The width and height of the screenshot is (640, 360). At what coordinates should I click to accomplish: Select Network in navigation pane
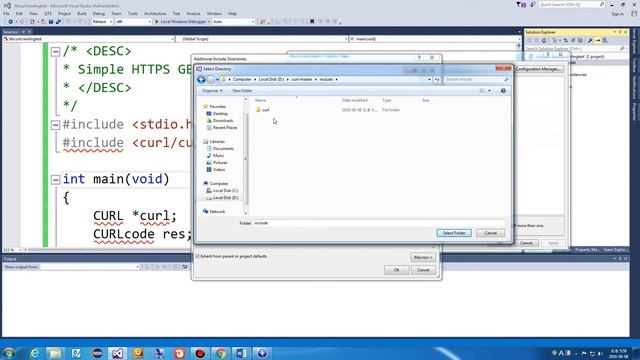point(214,211)
